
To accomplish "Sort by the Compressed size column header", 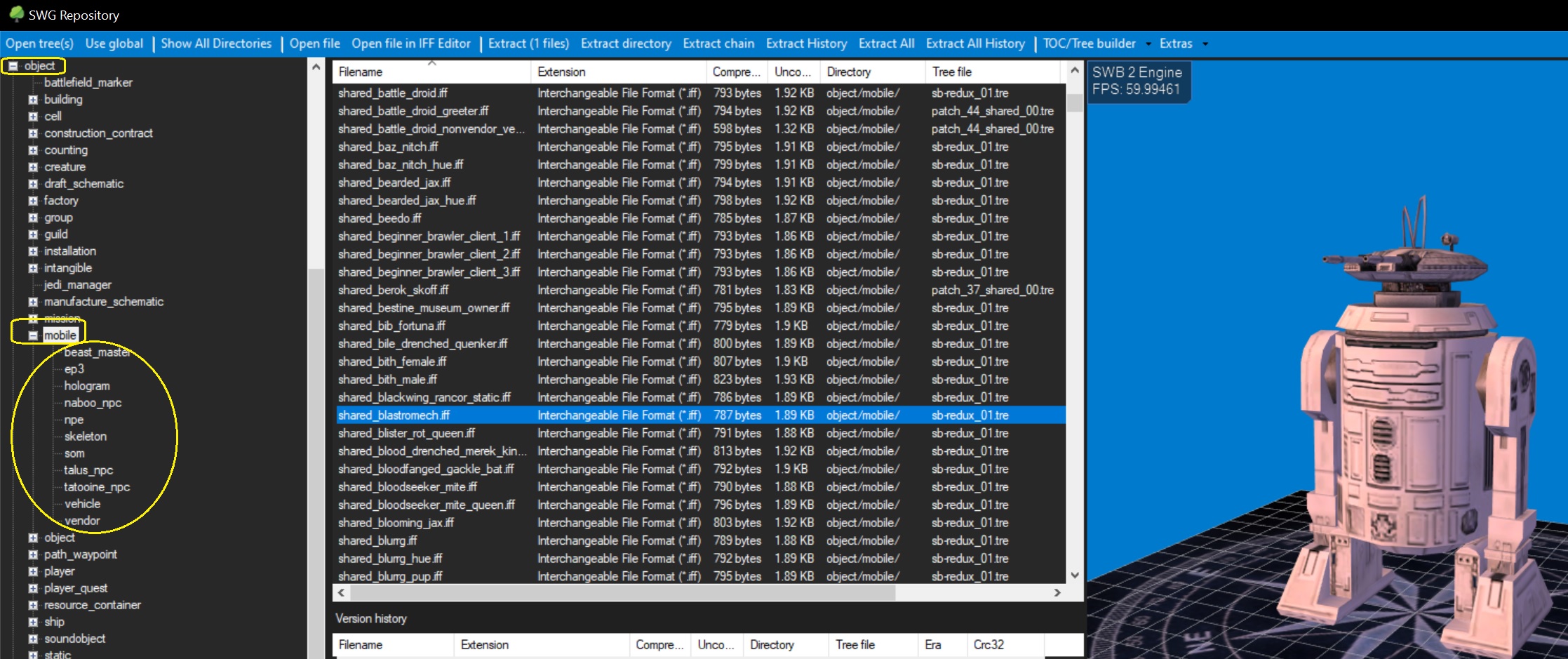I will [x=737, y=72].
